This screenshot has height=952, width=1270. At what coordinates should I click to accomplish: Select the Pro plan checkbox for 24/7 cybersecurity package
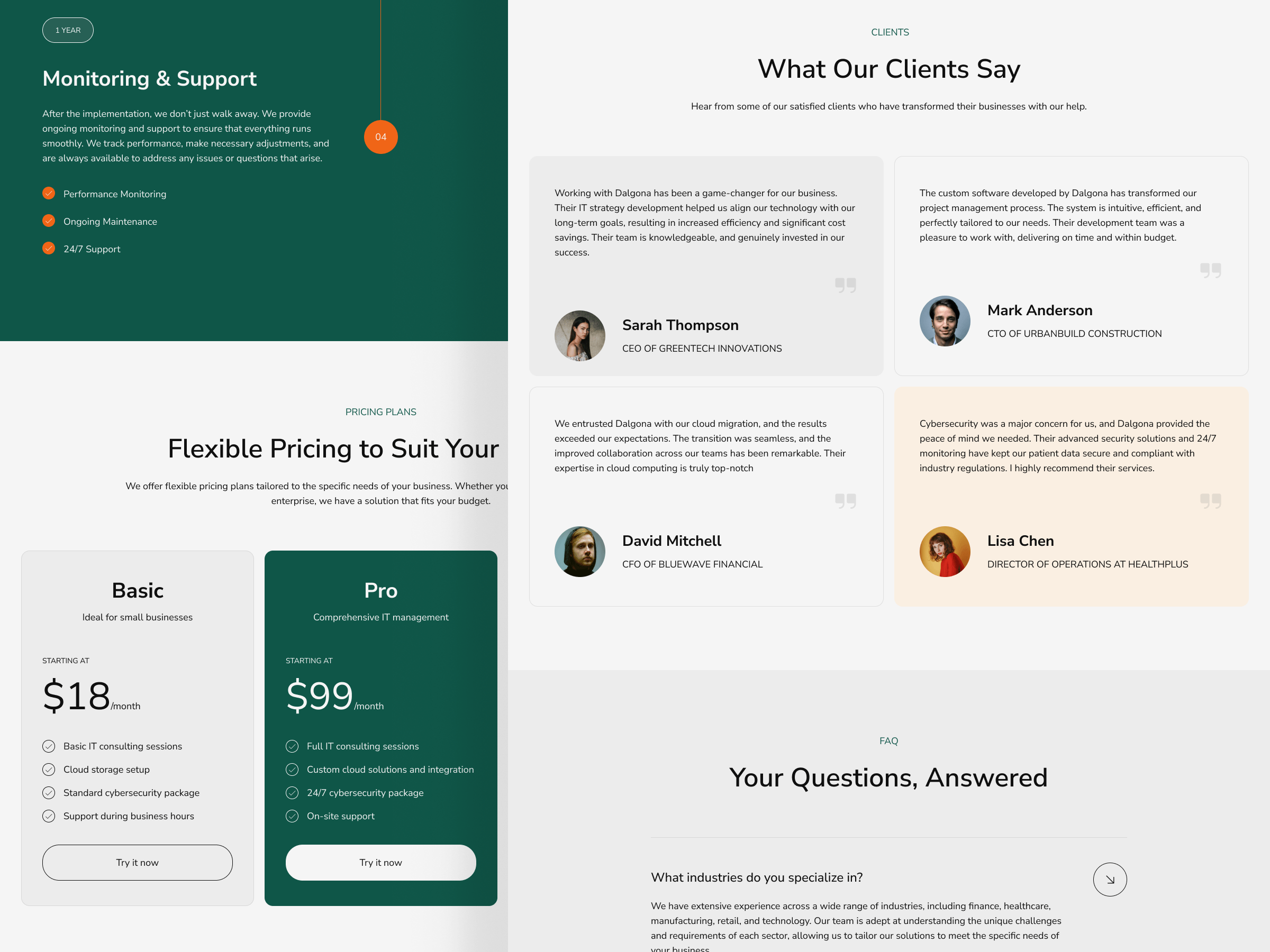coord(292,793)
